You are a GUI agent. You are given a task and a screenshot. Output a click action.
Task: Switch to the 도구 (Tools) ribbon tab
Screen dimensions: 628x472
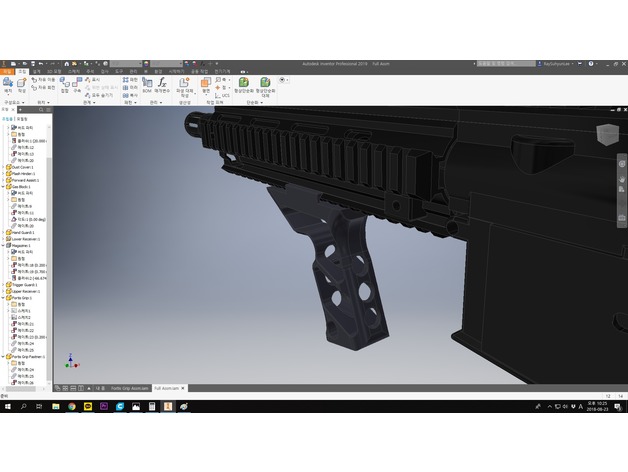coord(119,71)
